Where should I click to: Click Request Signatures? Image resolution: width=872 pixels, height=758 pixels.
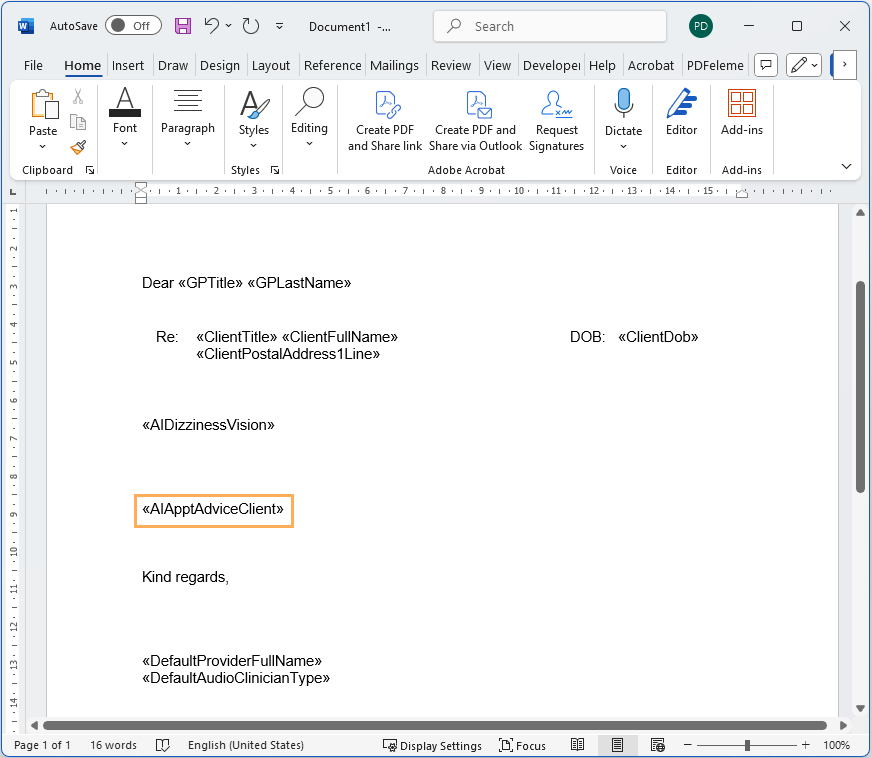(x=557, y=121)
